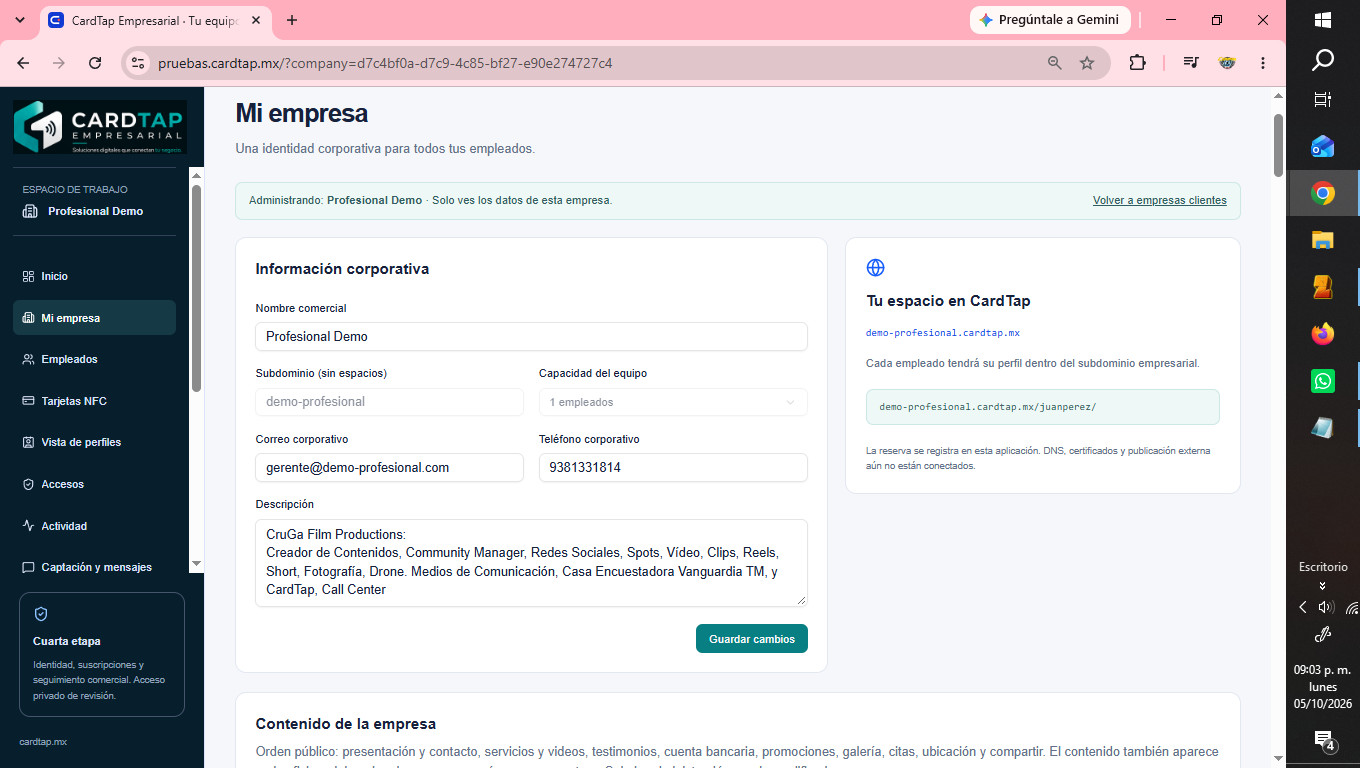1360x768 pixels.
Task: Go back with the browser back arrow
Action: tap(23, 63)
